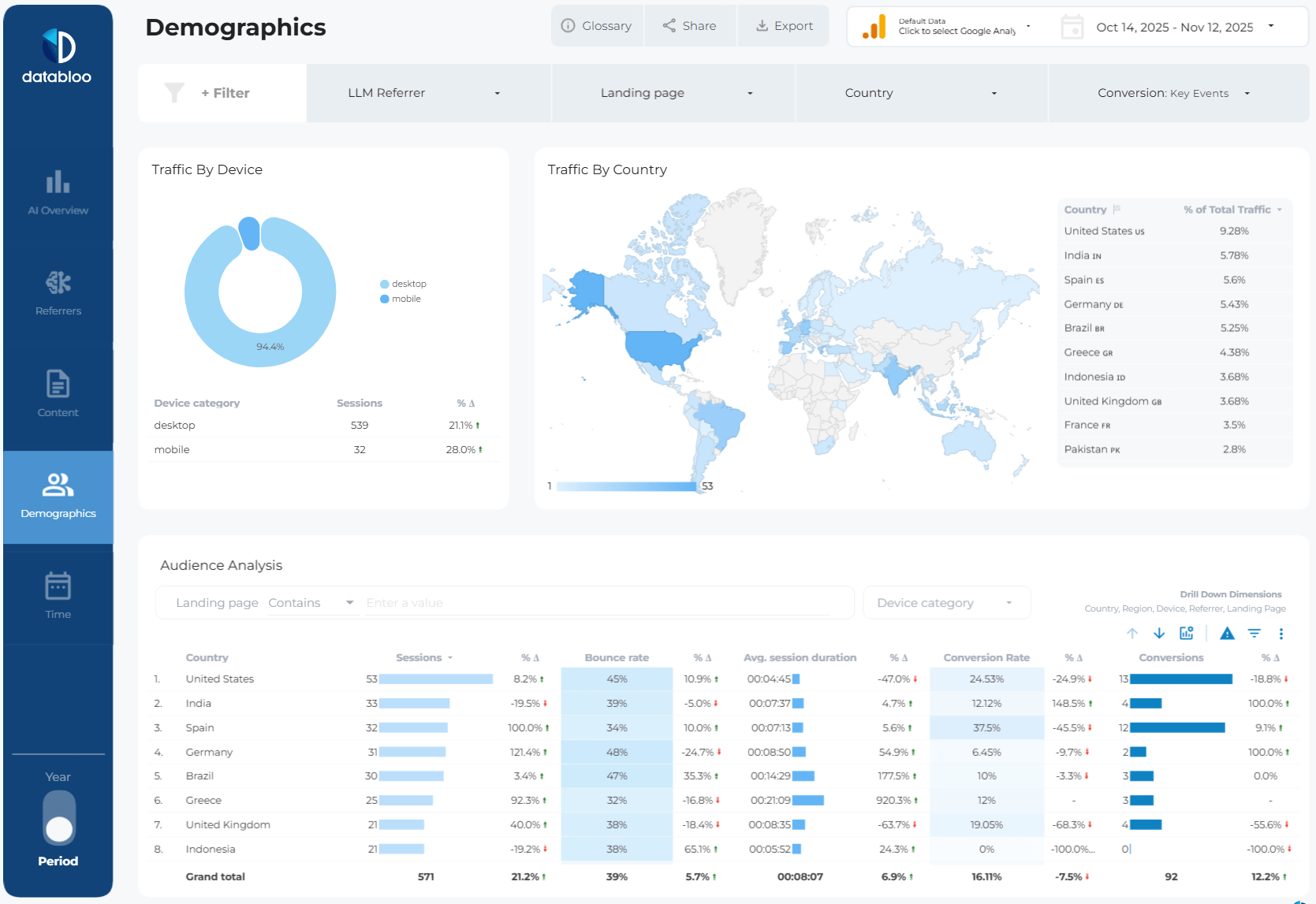The width and height of the screenshot is (1316, 904).
Task: Click the calendar icon by the date range
Action: click(x=1072, y=28)
